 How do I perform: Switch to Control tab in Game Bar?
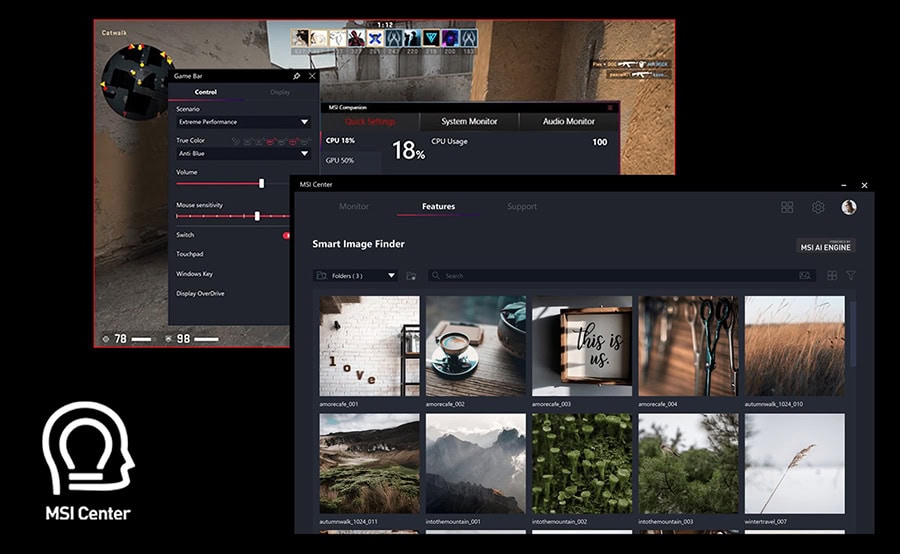[x=205, y=92]
